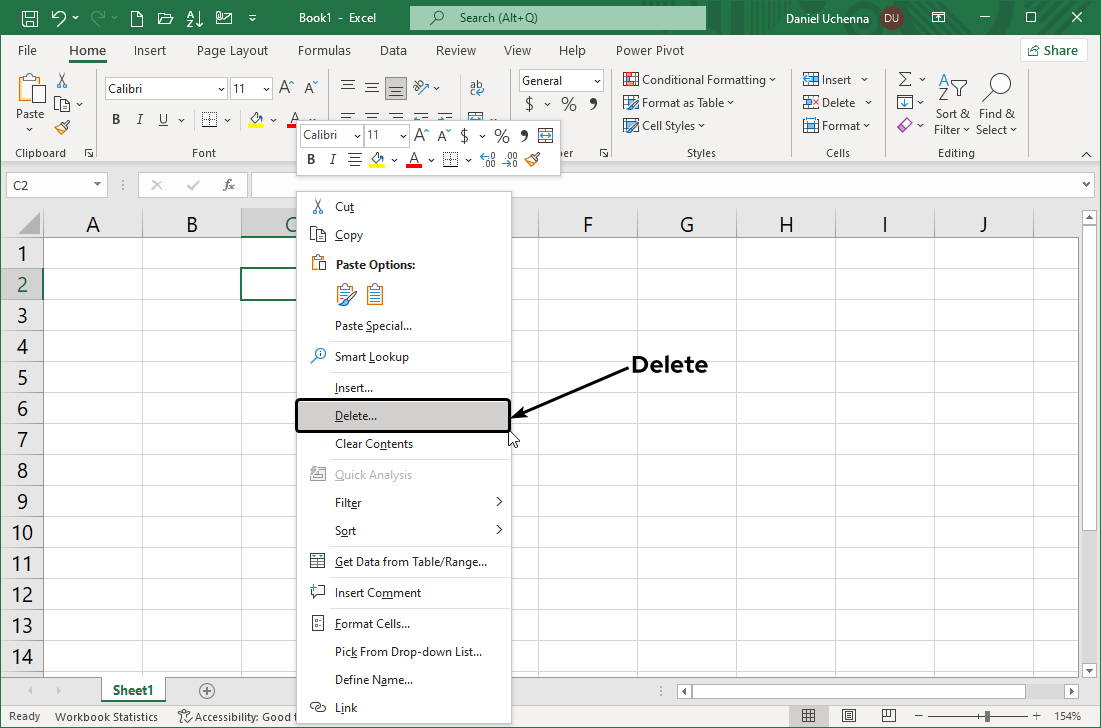Click the Format Painter in the mini toolbar
The width and height of the screenshot is (1101, 728).
[x=532, y=160]
